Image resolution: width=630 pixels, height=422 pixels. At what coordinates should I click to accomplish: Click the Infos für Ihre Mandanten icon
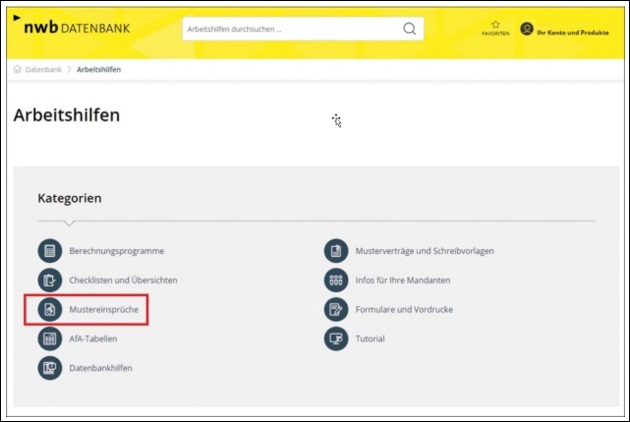[336, 280]
